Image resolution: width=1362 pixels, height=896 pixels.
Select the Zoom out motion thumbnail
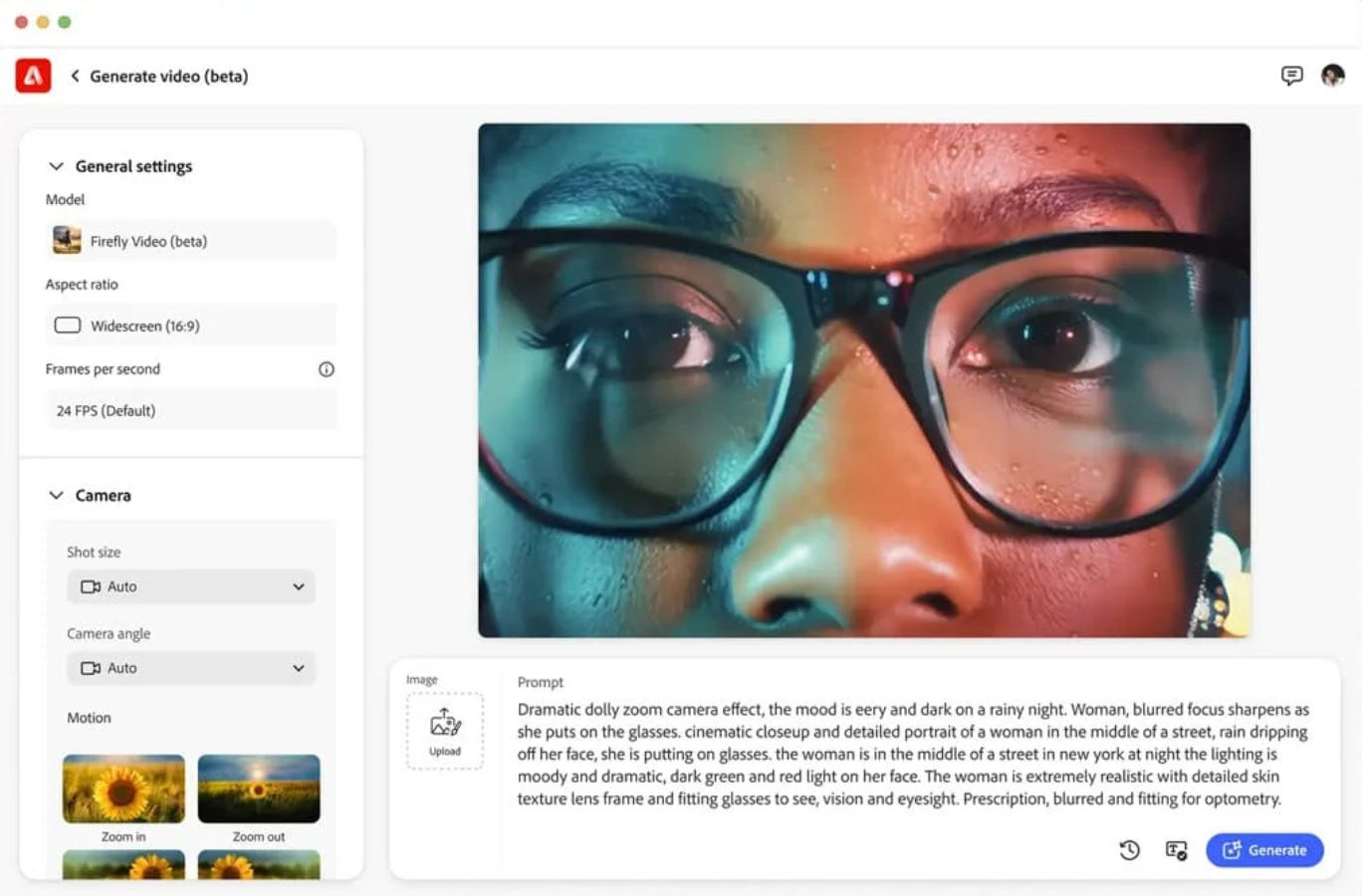coord(259,788)
